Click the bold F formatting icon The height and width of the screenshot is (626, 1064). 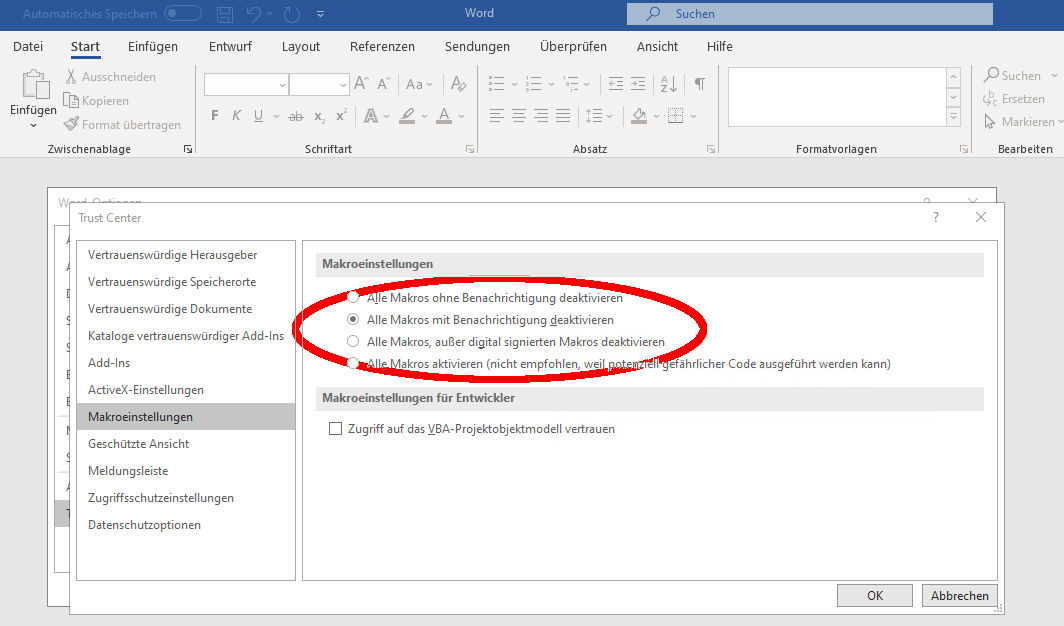pos(214,116)
